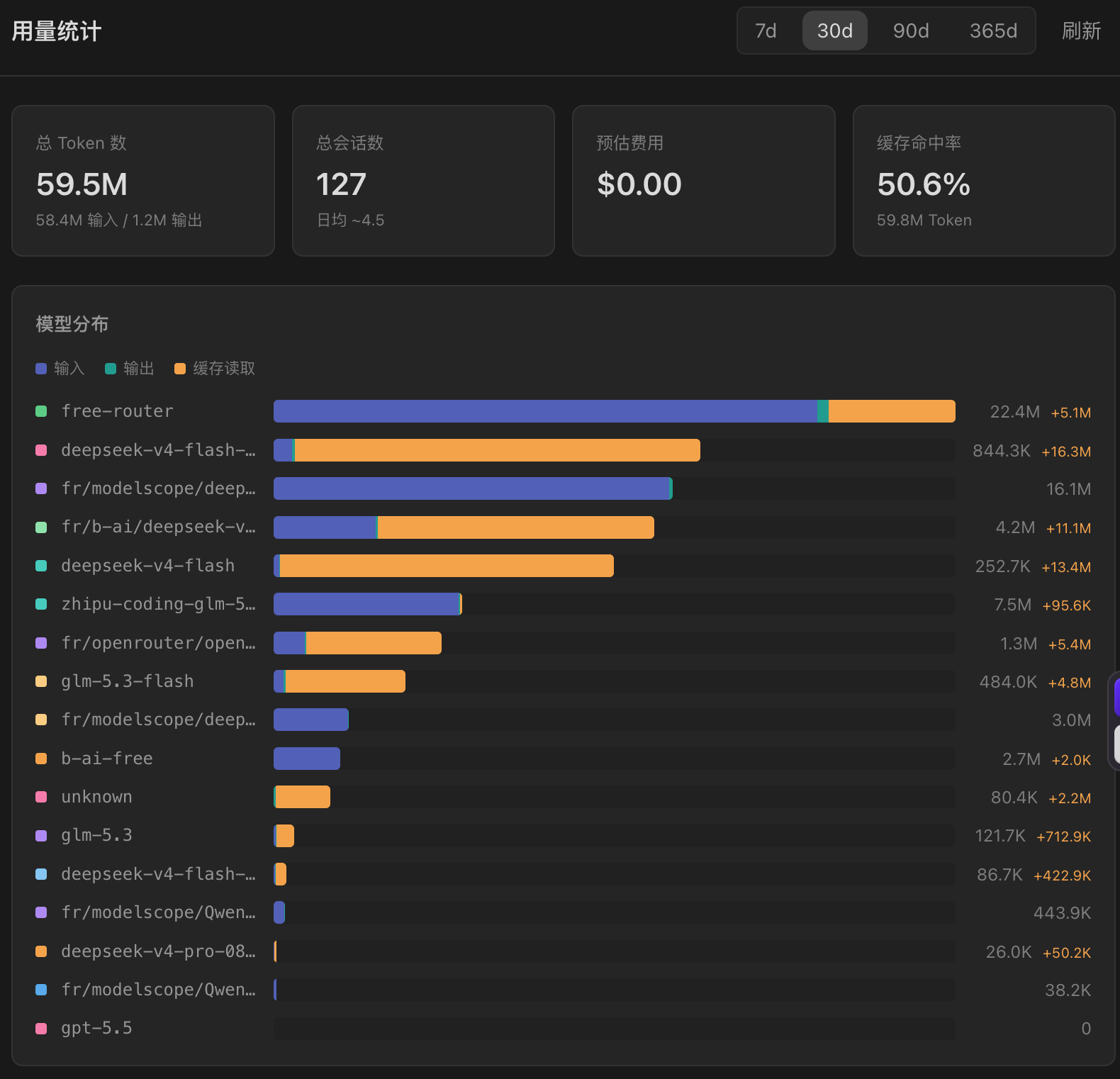
Task: Click the 3.0M token value
Action: [1071, 720]
